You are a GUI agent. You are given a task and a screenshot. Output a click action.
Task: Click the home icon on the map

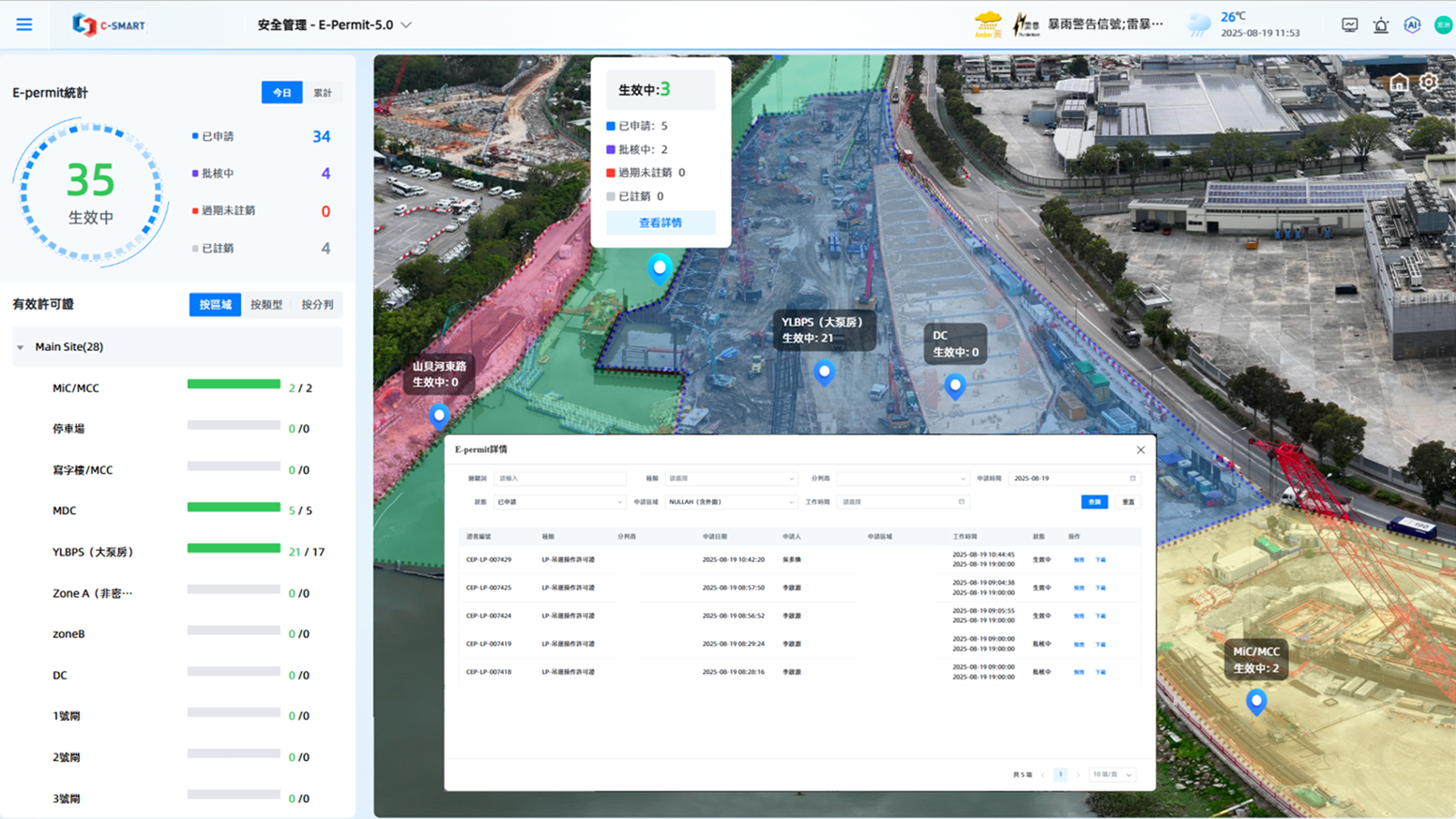(x=1399, y=83)
